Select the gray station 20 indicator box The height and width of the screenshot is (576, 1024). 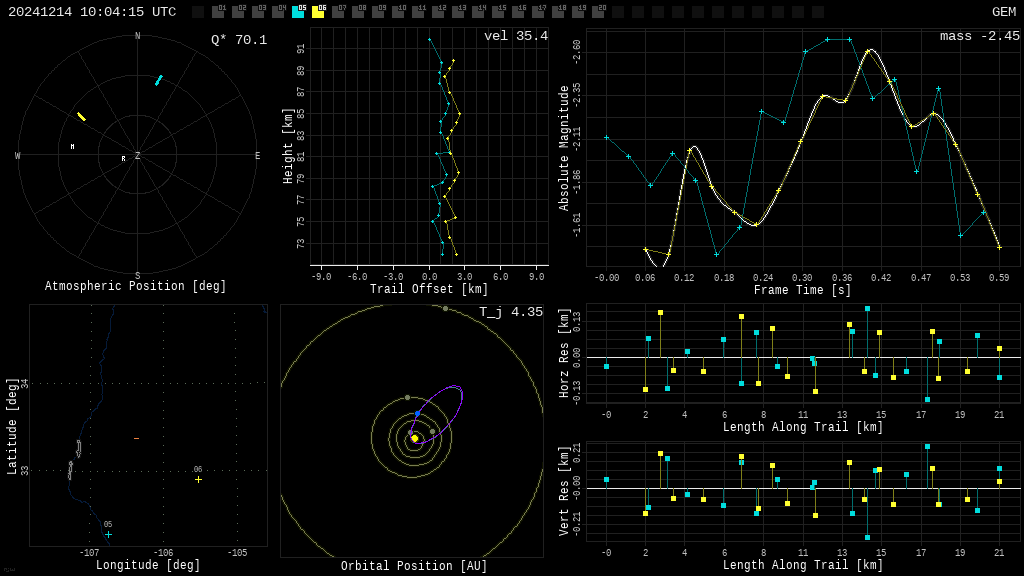[598, 12]
